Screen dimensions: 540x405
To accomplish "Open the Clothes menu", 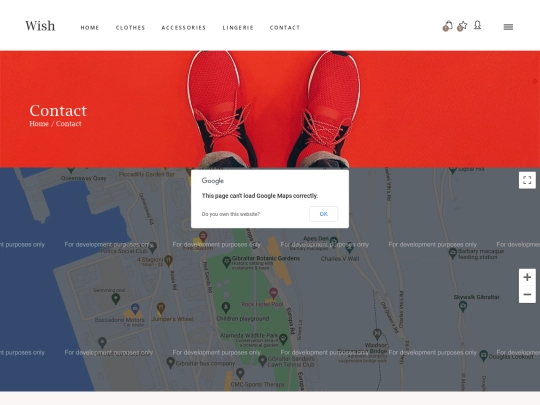I will [131, 28].
